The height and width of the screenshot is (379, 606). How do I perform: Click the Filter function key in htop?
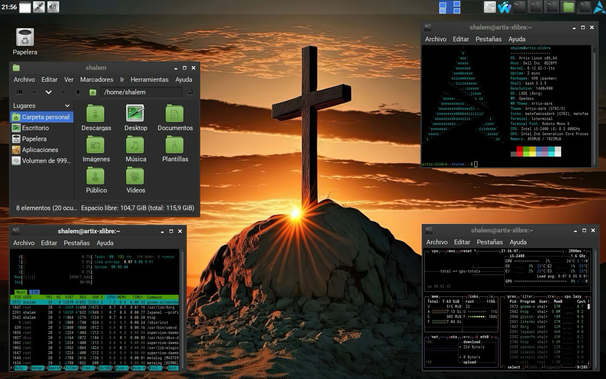pos(71,368)
